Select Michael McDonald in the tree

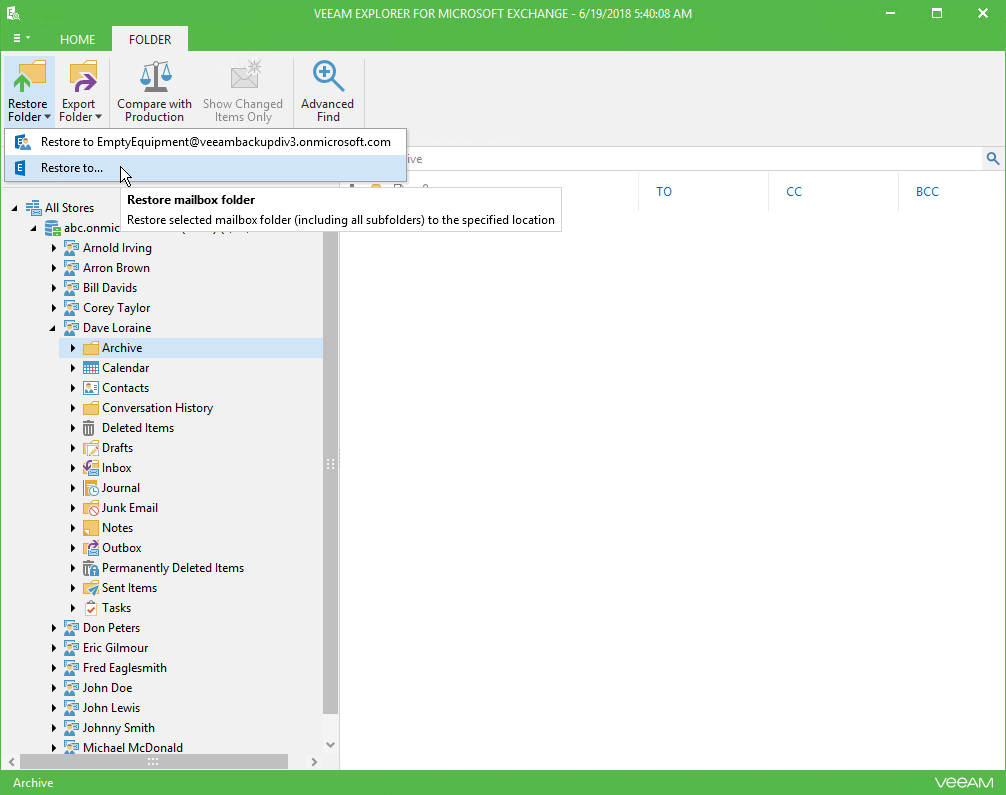point(133,748)
